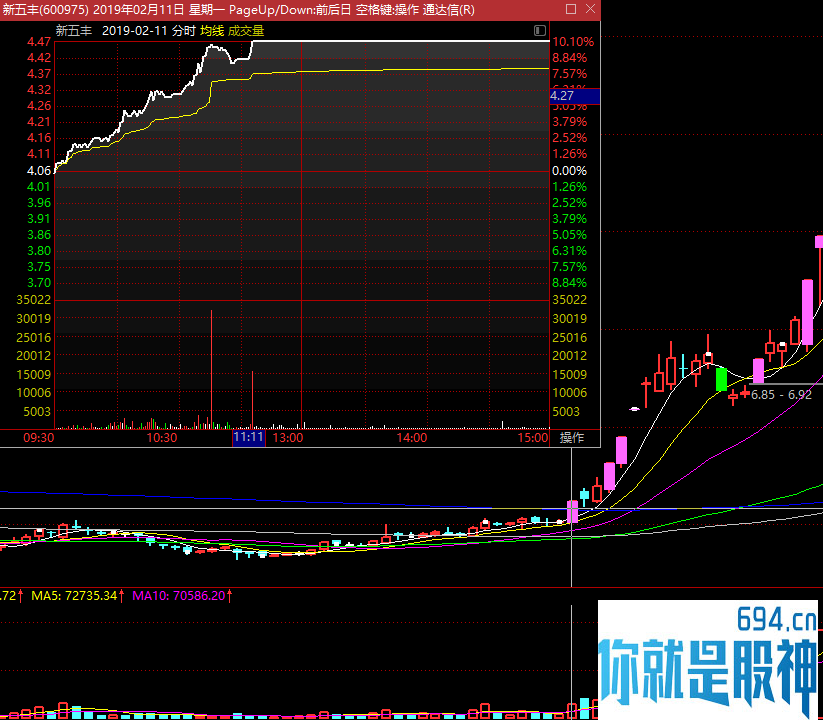Select the 成交量 legend label

point(246,31)
